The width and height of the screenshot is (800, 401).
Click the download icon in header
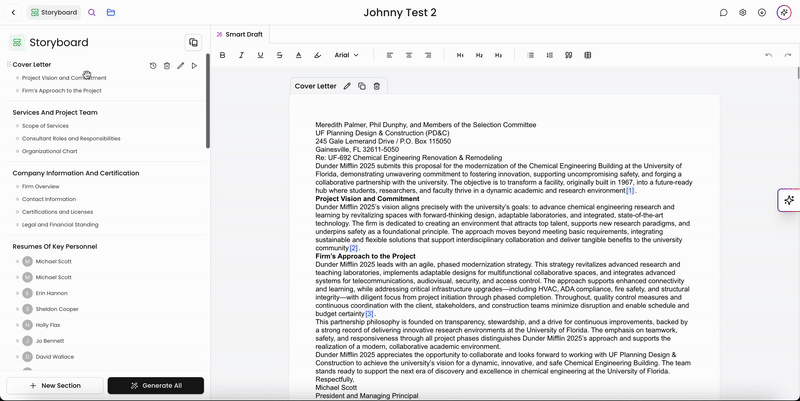pos(762,13)
